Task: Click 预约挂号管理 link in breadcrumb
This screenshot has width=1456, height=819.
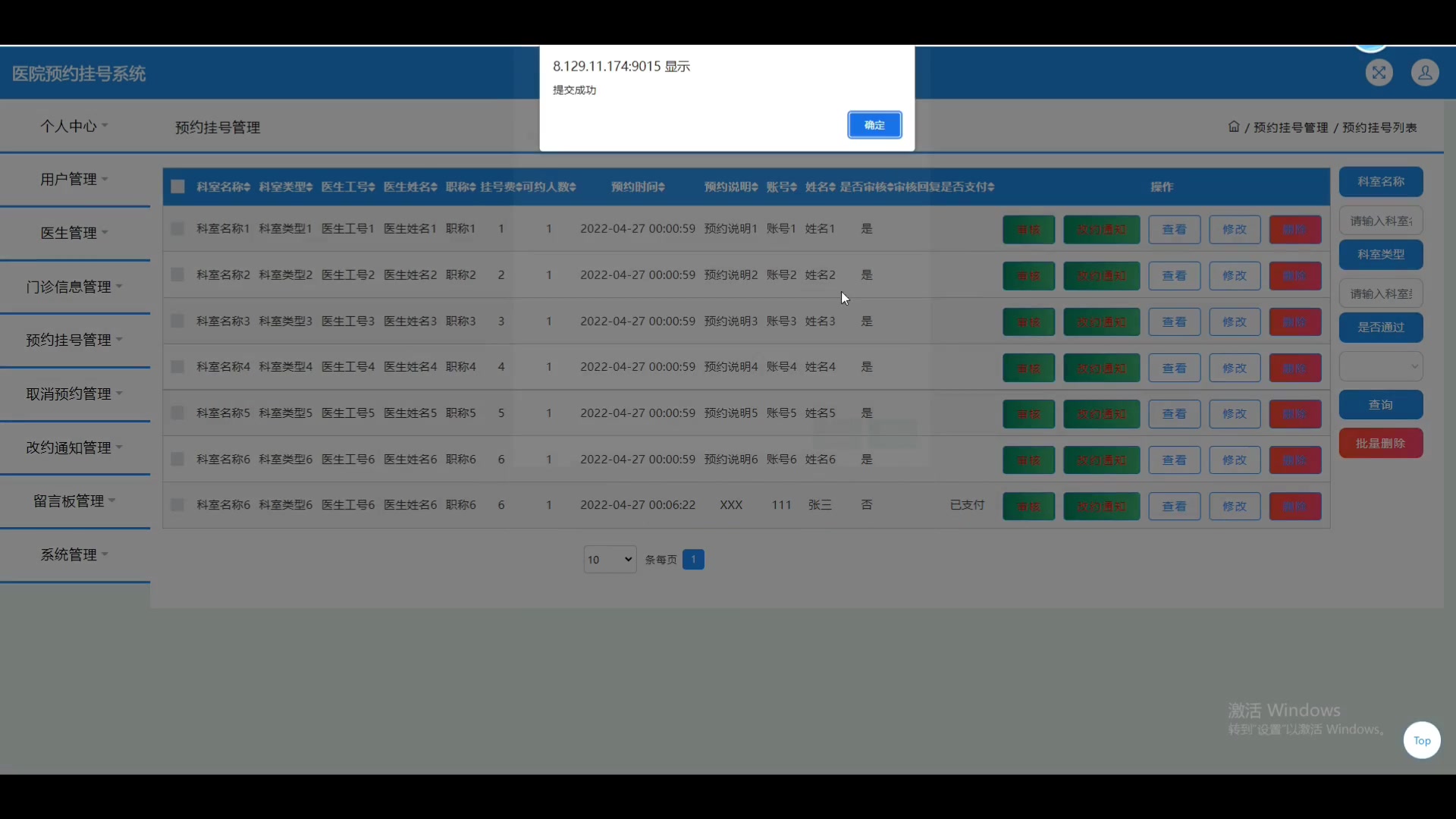Action: [x=1290, y=127]
